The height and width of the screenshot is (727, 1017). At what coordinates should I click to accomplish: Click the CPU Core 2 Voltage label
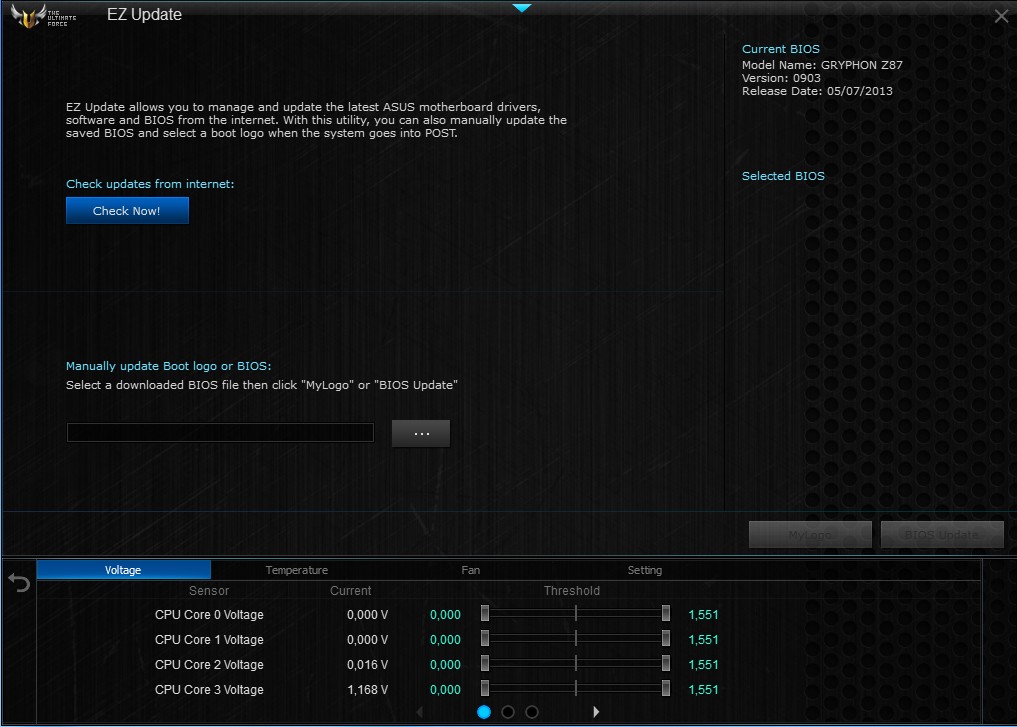point(209,665)
